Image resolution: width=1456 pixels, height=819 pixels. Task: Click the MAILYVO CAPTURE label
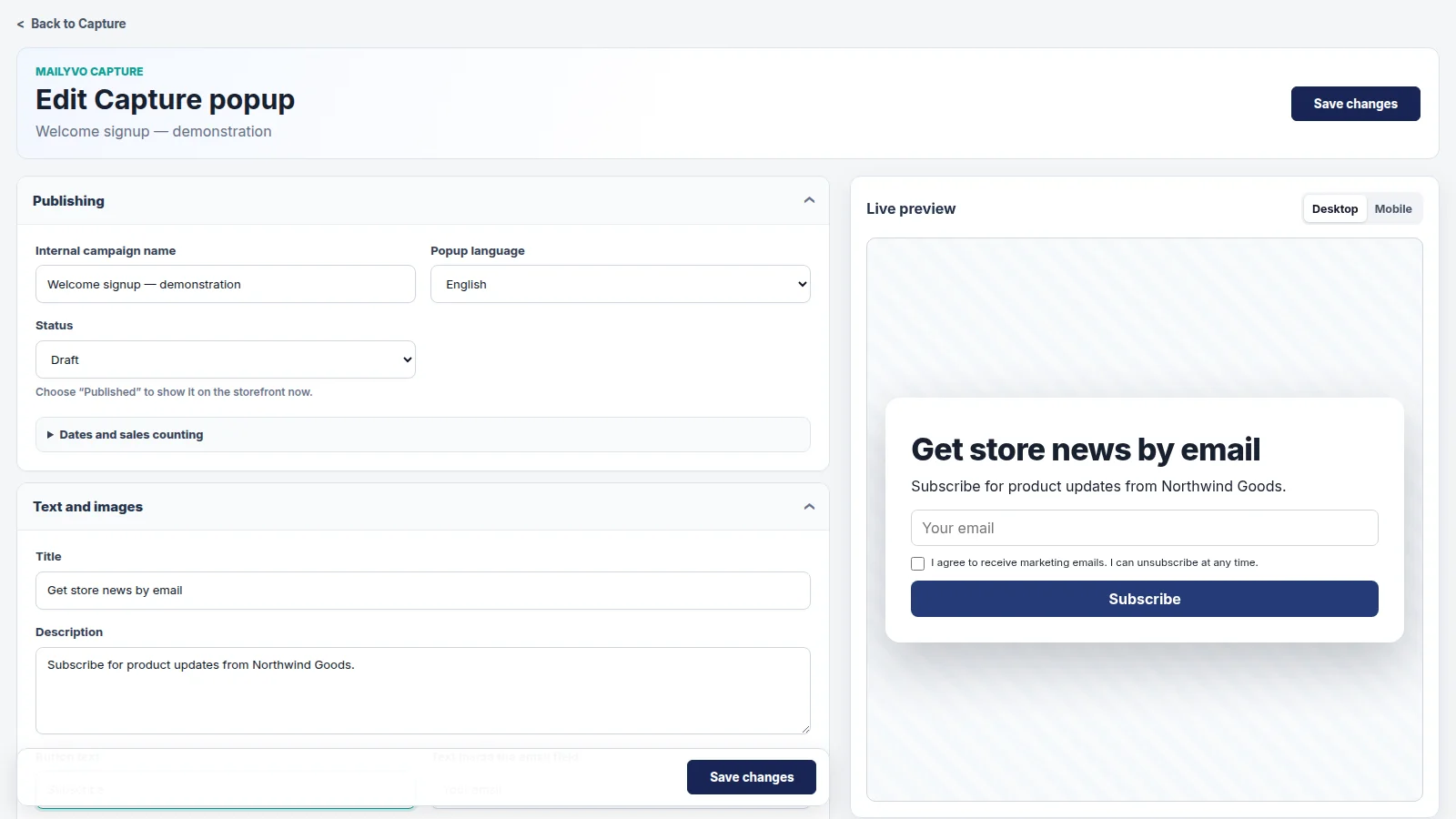[89, 71]
